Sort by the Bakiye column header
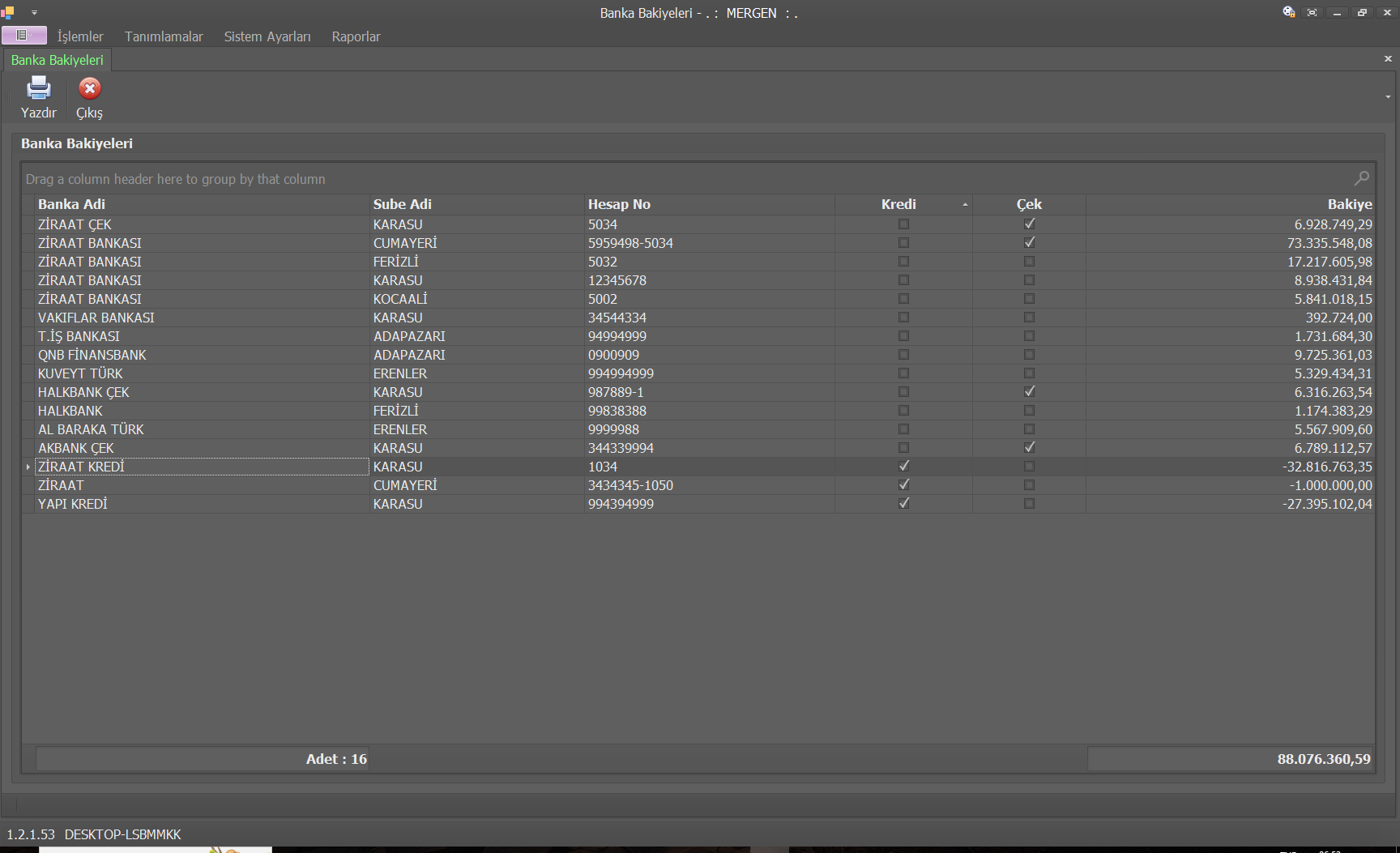Viewport: 1400px width, 853px height. (1349, 204)
